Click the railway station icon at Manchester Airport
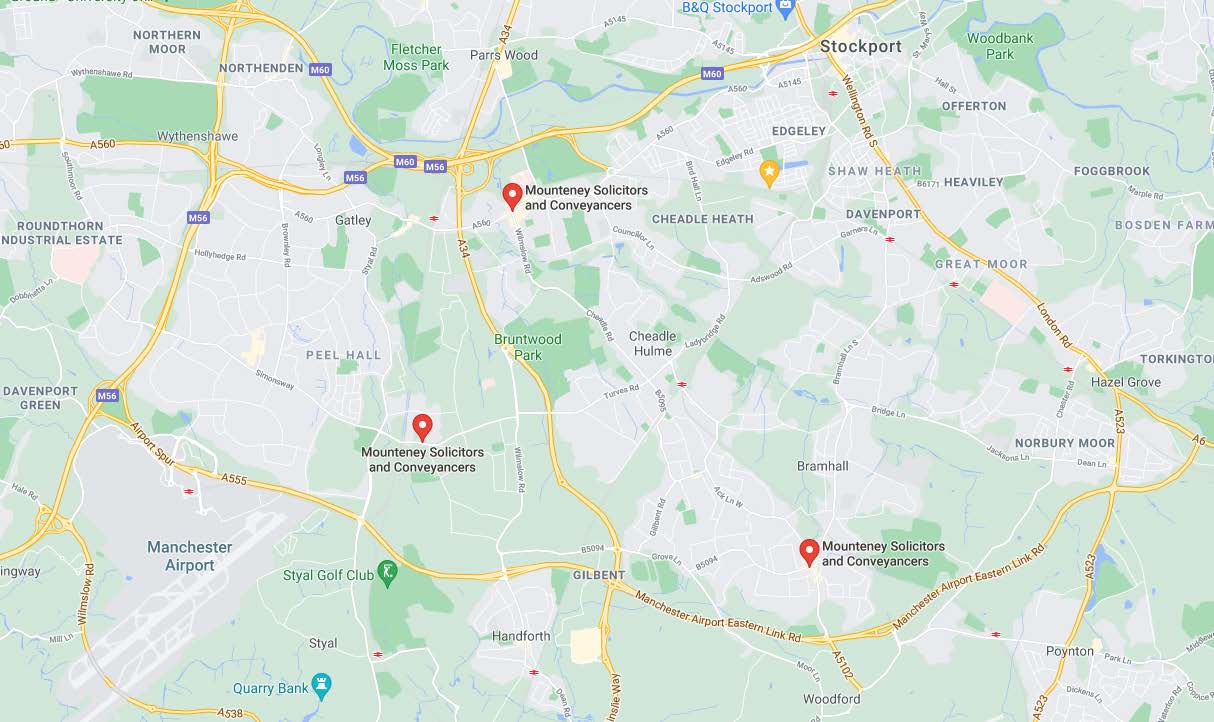 [x=189, y=491]
